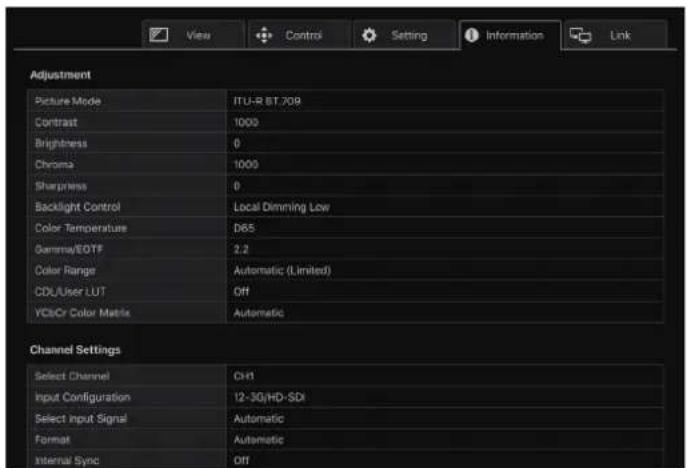Click the 12-3G/HD-SDI value
Image resolution: width=687 pixels, height=468 pixels.
pos(269,397)
